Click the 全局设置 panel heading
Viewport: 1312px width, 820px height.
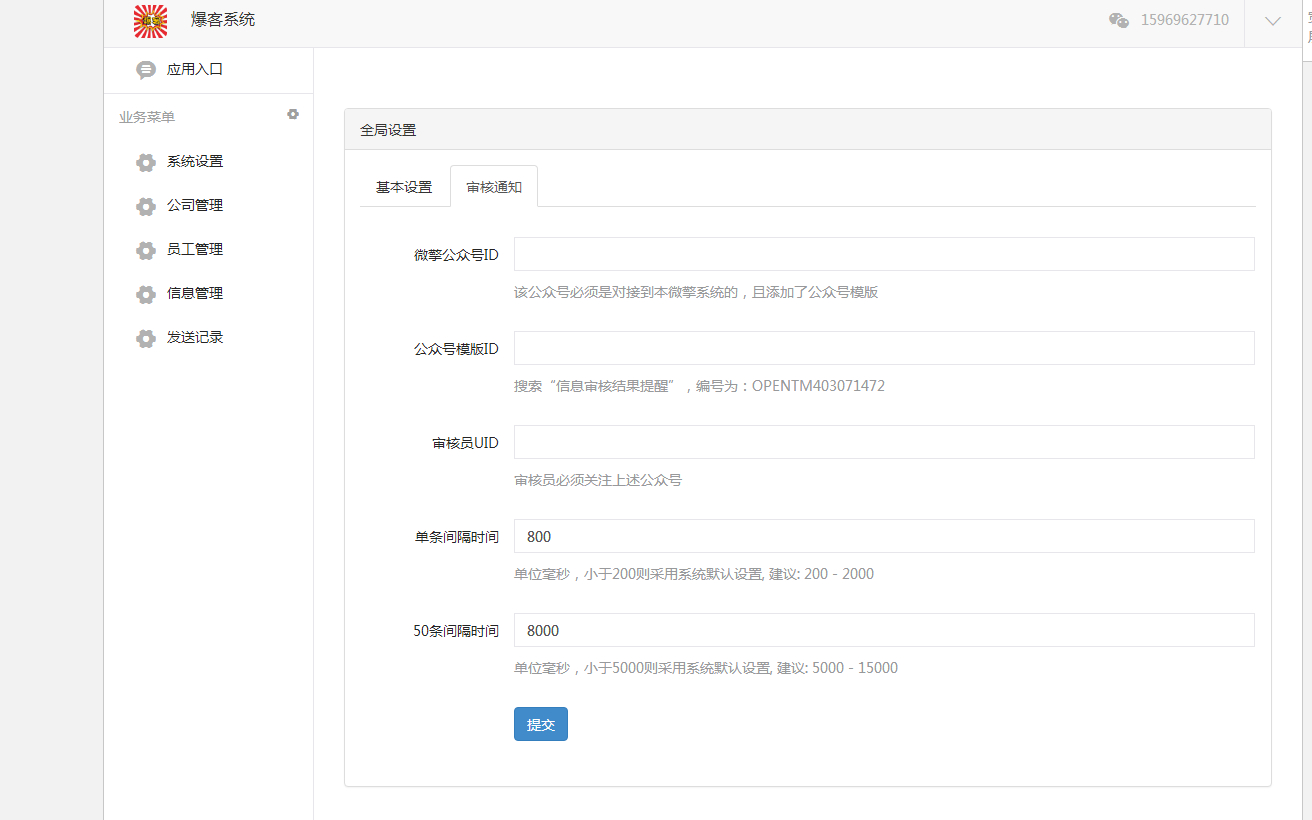388,130
